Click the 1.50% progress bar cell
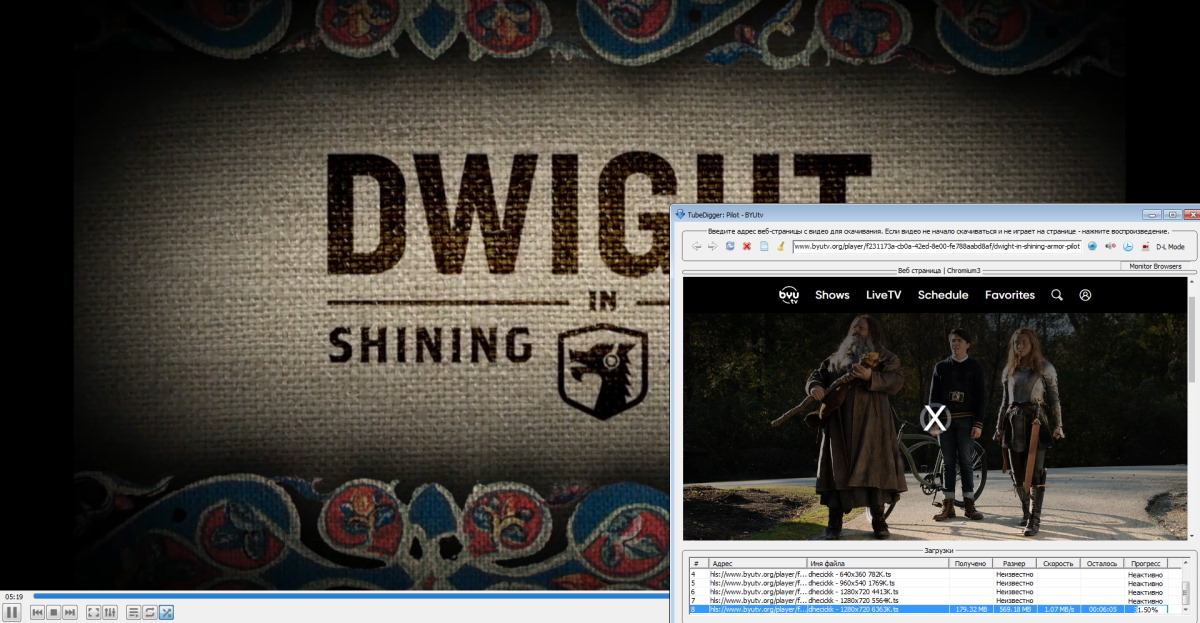1200x623 pixels. coord(1146,608)
